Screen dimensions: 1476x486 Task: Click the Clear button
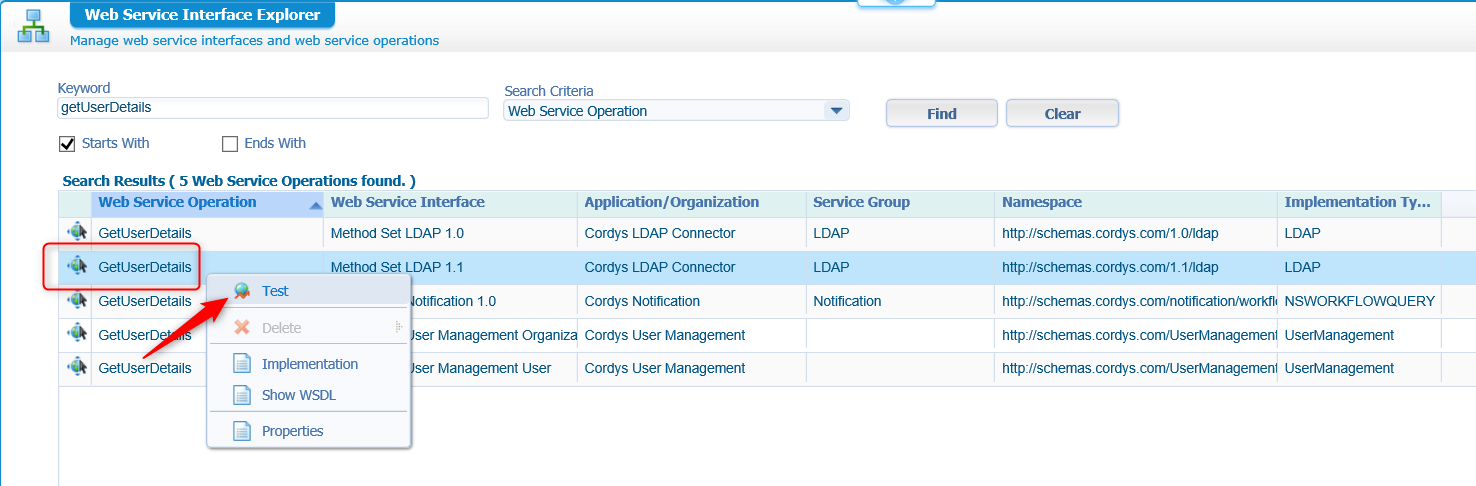pos(1062,114)
